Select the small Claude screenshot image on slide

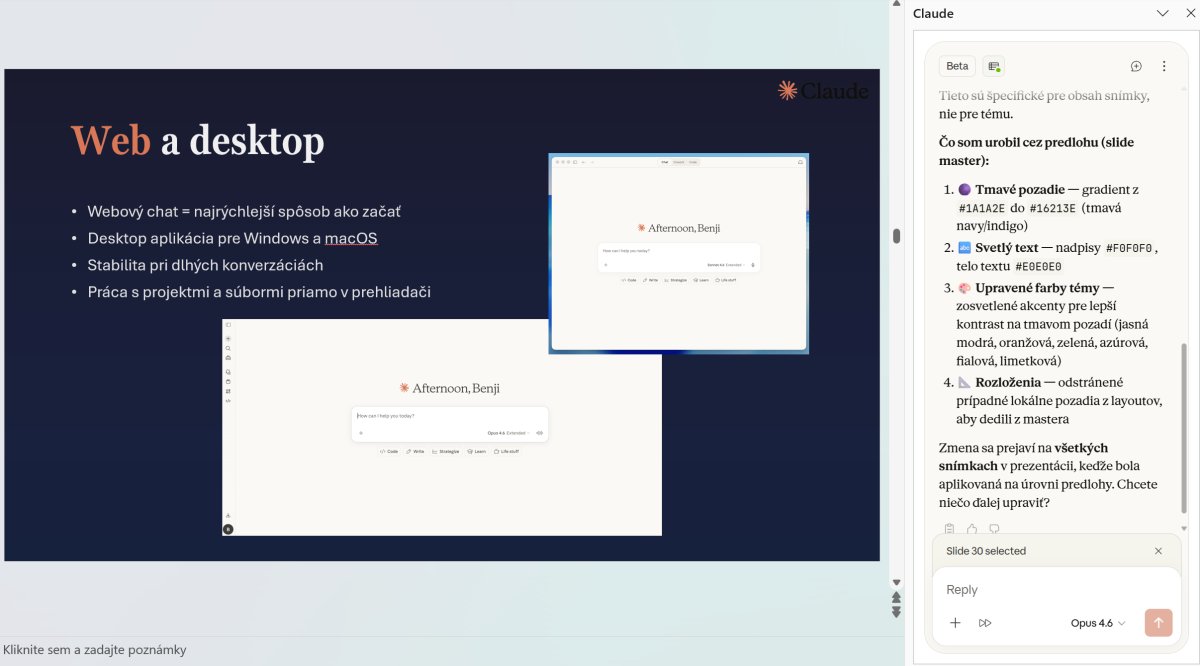678,253
